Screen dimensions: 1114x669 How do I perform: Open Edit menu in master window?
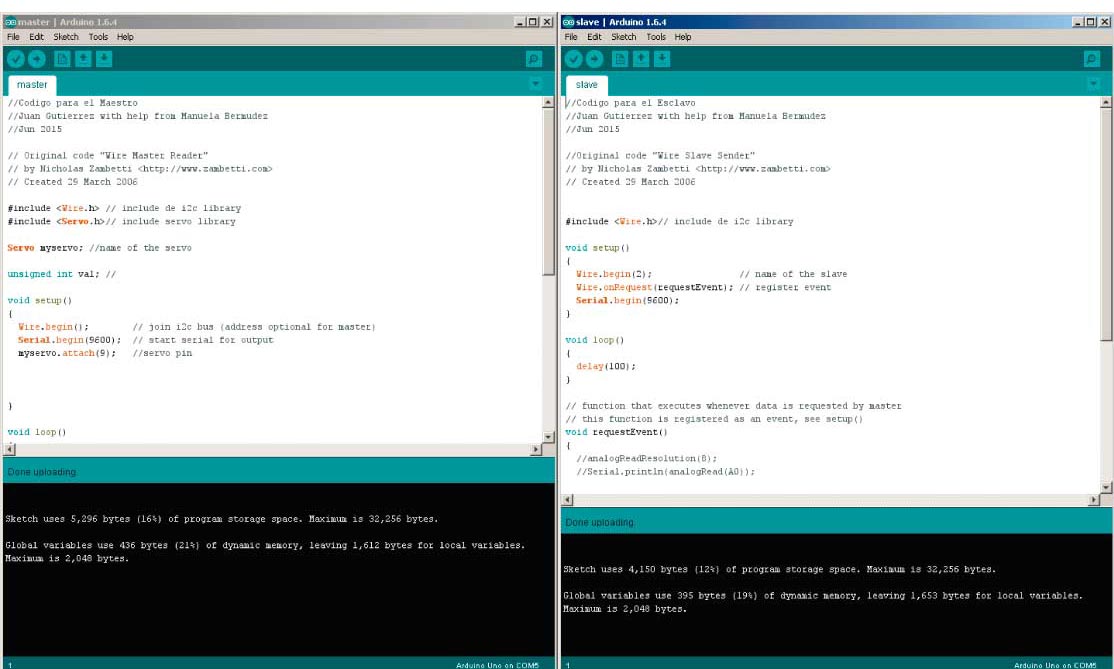coord(36,37)
